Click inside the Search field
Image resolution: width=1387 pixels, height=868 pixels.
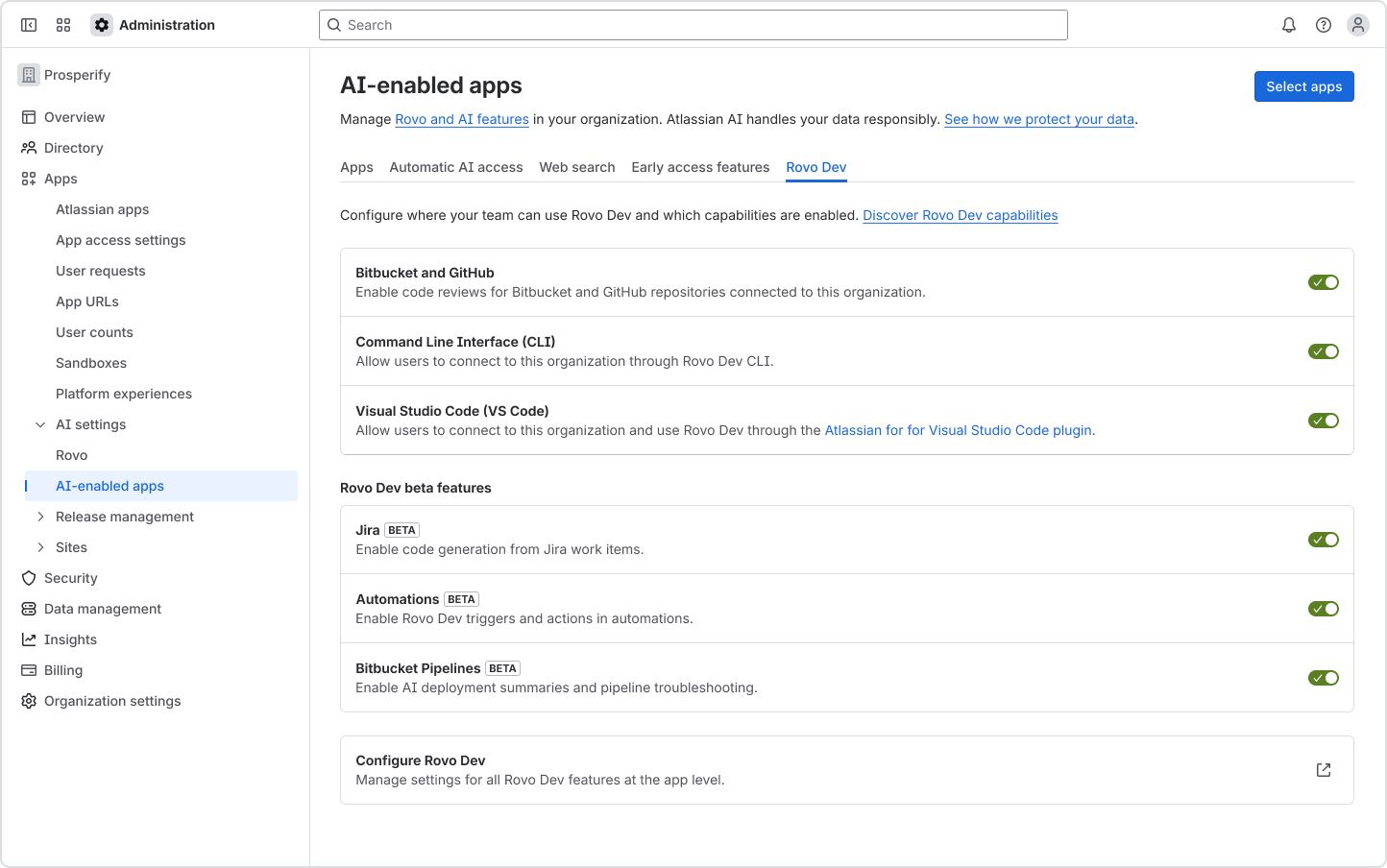click(x=693, y=25)
